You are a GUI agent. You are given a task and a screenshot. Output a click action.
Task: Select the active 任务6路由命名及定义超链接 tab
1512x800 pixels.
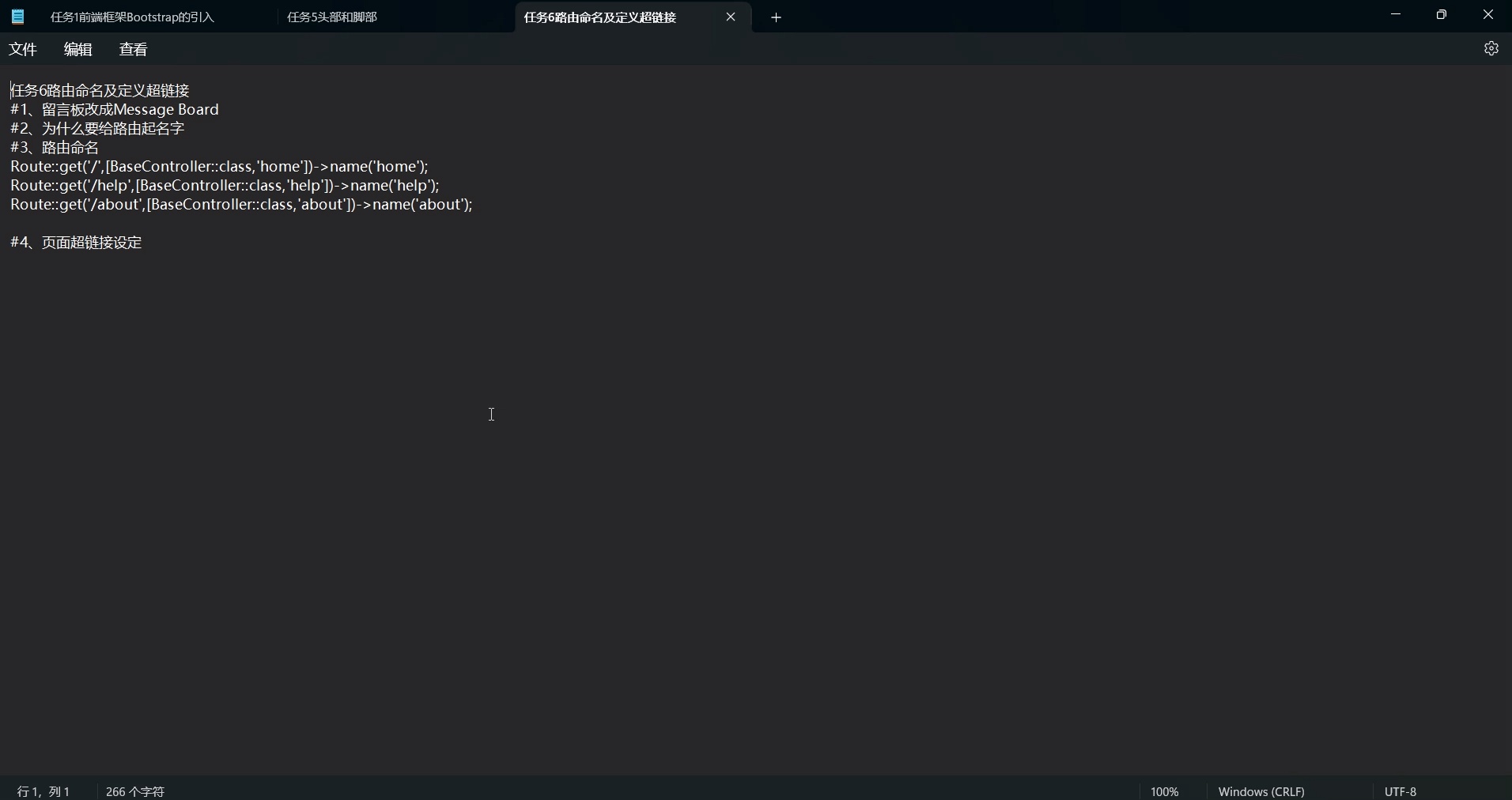(x=601, y=17)
